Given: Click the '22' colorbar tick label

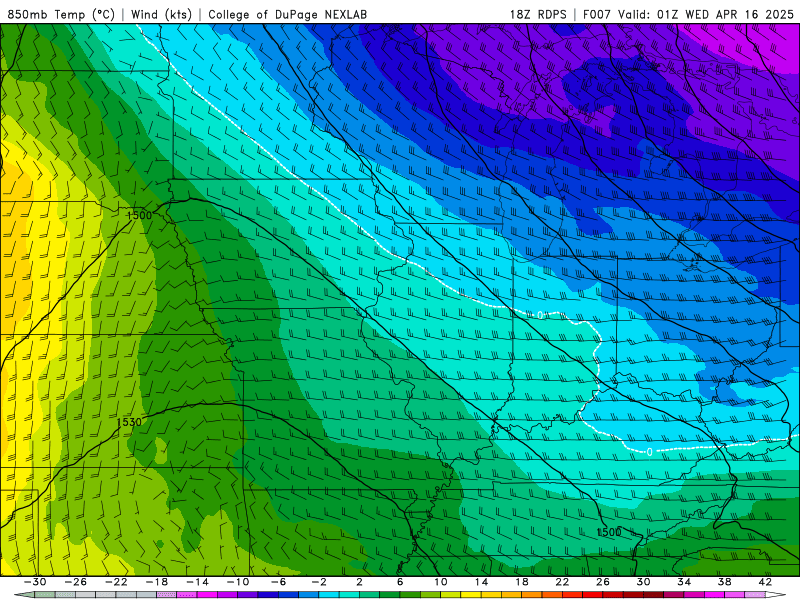Looking at the screenshot, I should coord(562,582).
